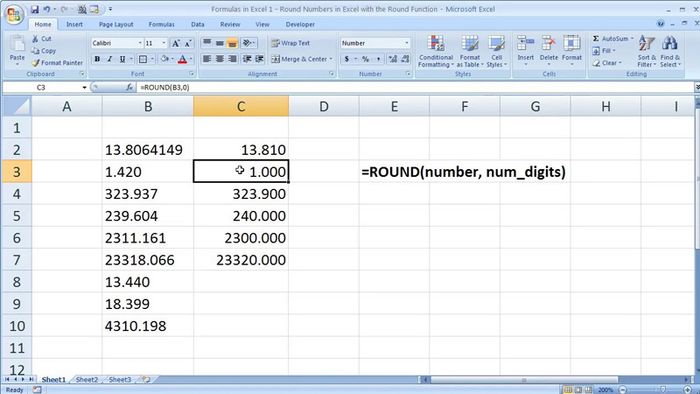Viewport: 700px width, 394px height.
Task: Switch to Sheet2 worksheet tab
Action: coord(87,380)
